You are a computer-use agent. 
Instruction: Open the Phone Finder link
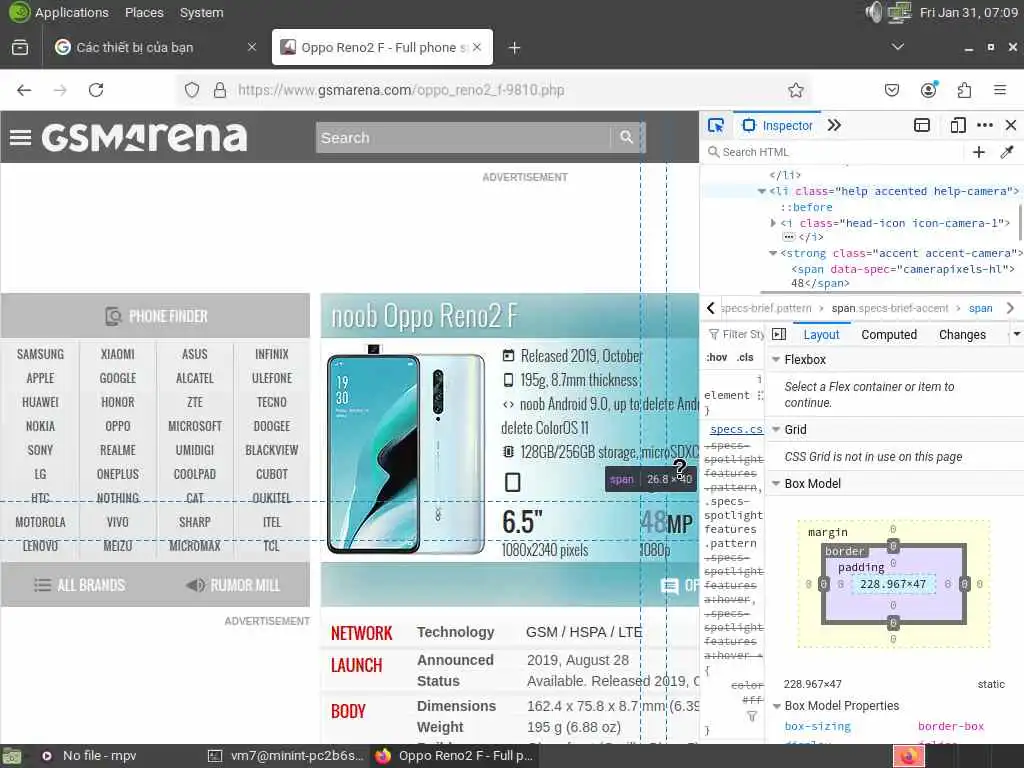pyautogui.click(x=155, y=316)
